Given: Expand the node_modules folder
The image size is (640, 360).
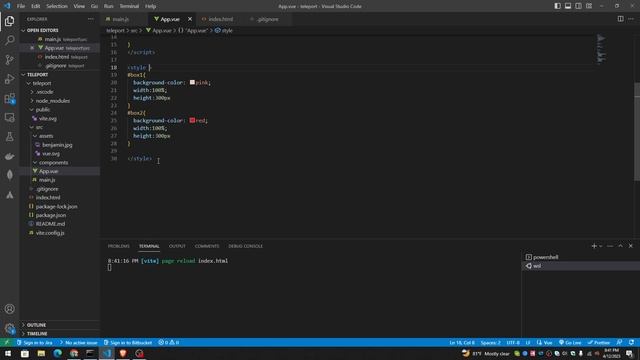Looking at the screenshot, I should point(52,101).
